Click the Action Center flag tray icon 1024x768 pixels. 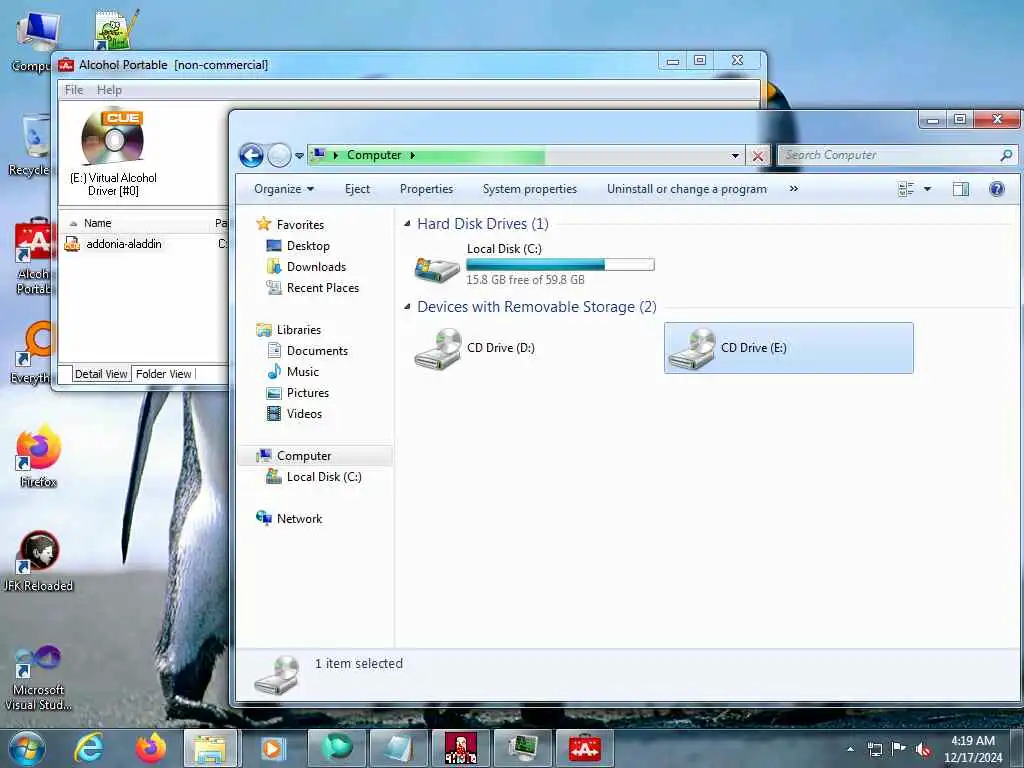[x=899, y=749]
